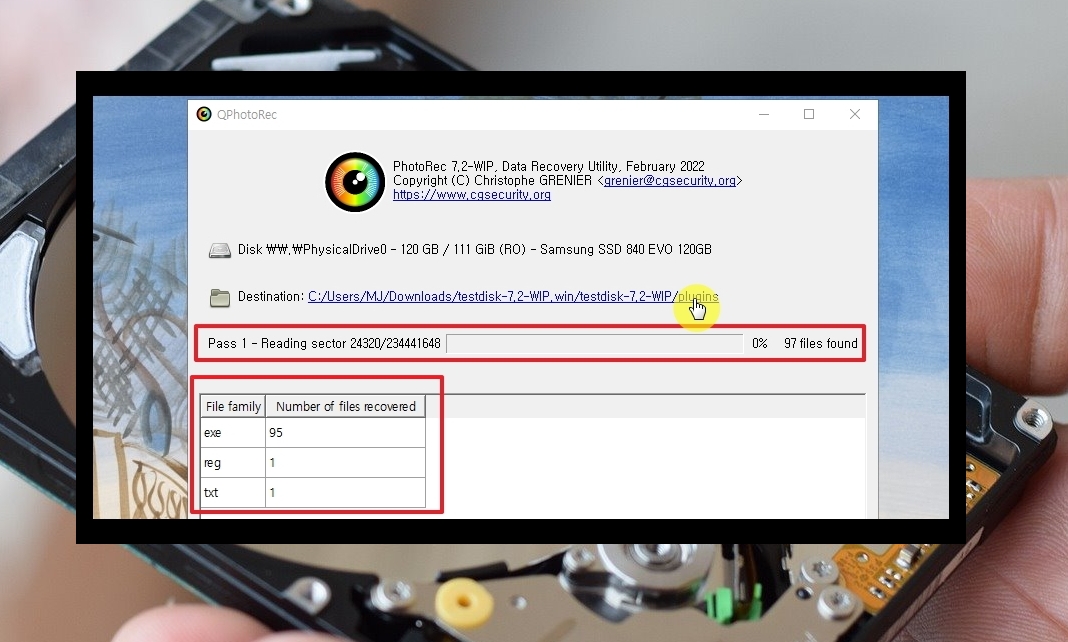The height and width of the screenshot is (642, 1068).
Task: Select the exe file family cell
Action: tap(233, 432)
